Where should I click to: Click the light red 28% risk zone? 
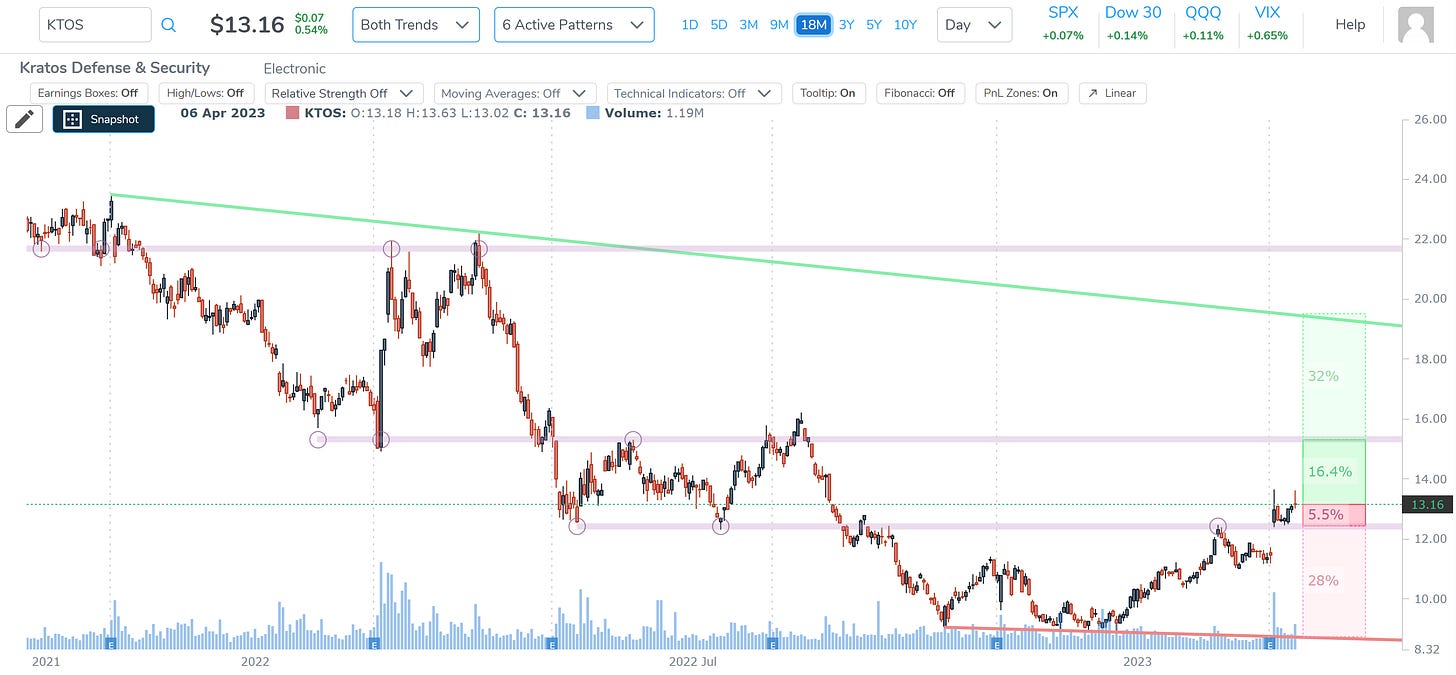[x=1334, y=581]
